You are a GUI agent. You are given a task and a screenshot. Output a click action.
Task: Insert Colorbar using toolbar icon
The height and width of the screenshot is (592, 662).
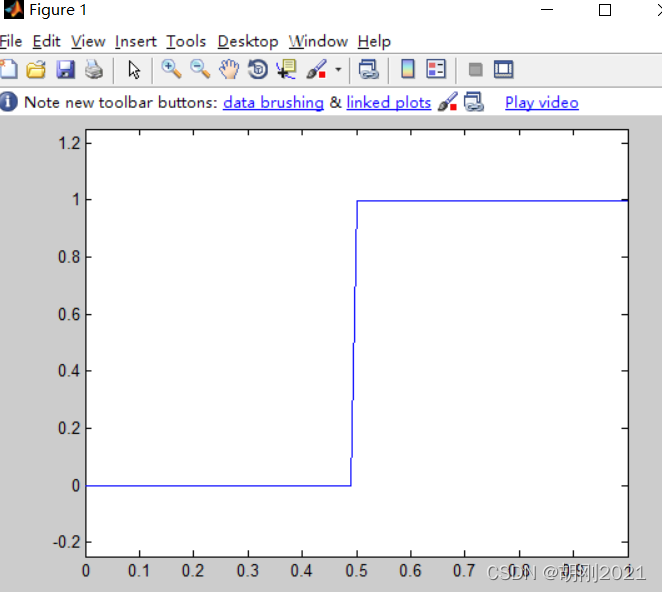[407, 69]
